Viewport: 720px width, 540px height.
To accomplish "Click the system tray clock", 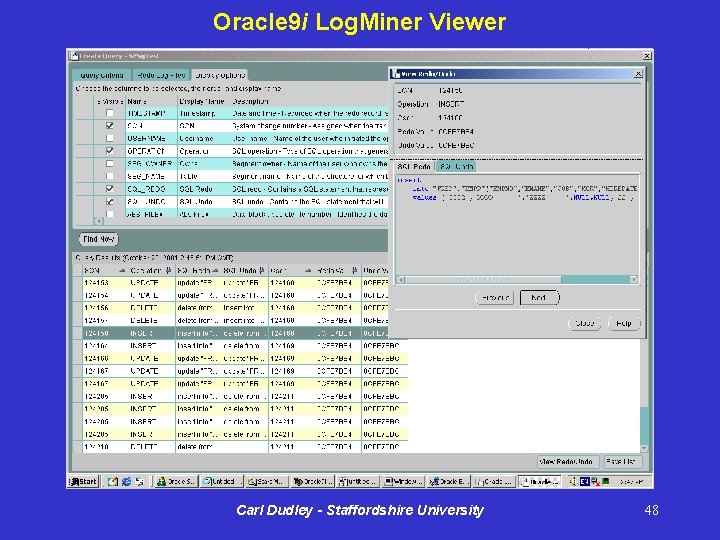I will [x=632, y=481].
